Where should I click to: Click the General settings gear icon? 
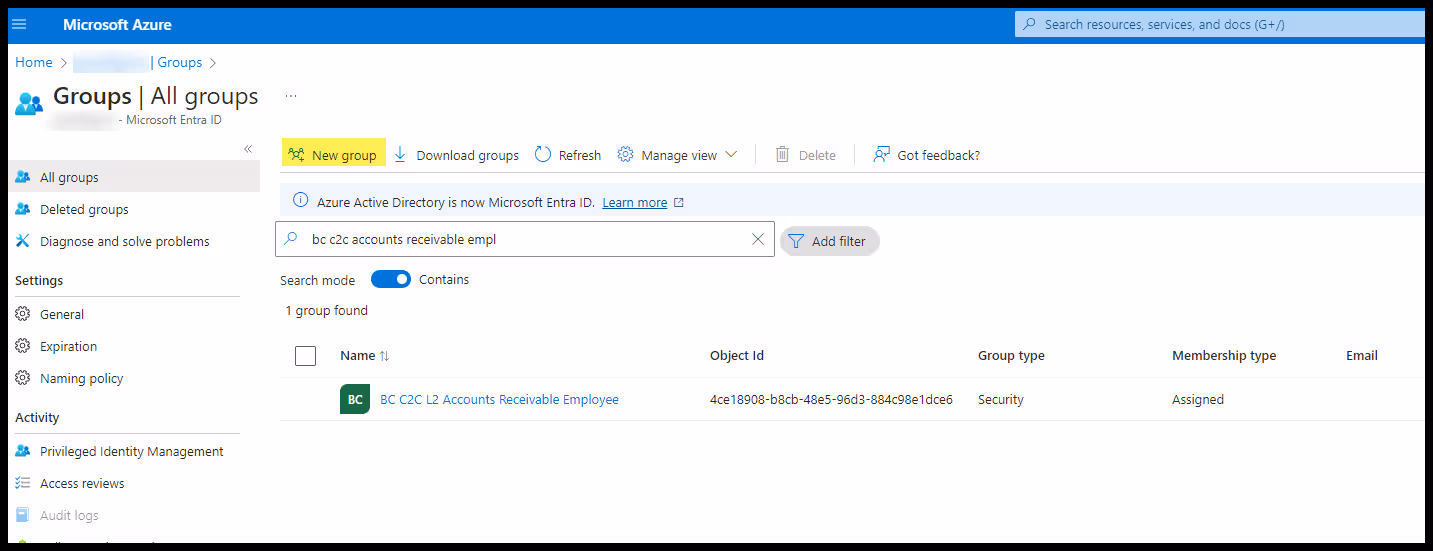(23, 314)
